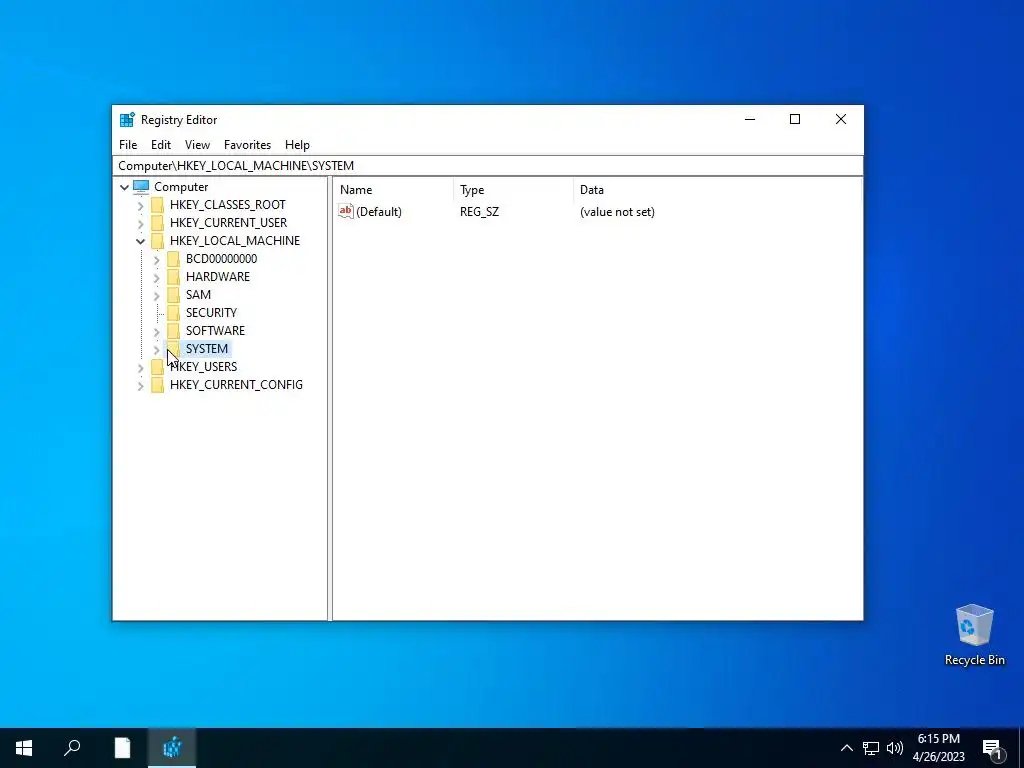The image size is (1024, 768).
Task: Click the HKEY_CLASSES_ROOT folder icon
Action: 157,205
